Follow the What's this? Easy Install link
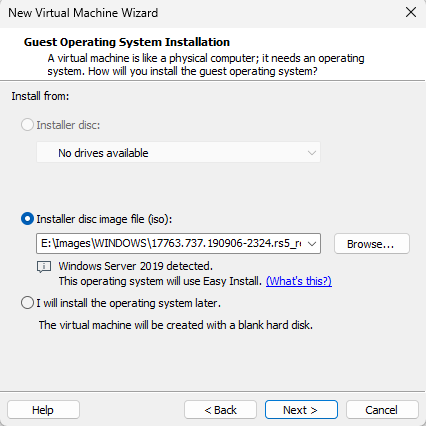 point(299,281)
